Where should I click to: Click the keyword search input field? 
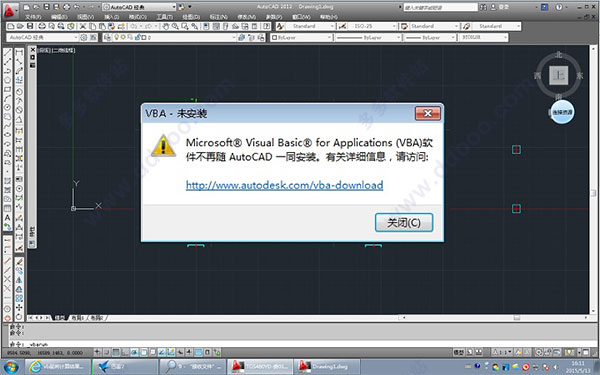tap(440, 7)
